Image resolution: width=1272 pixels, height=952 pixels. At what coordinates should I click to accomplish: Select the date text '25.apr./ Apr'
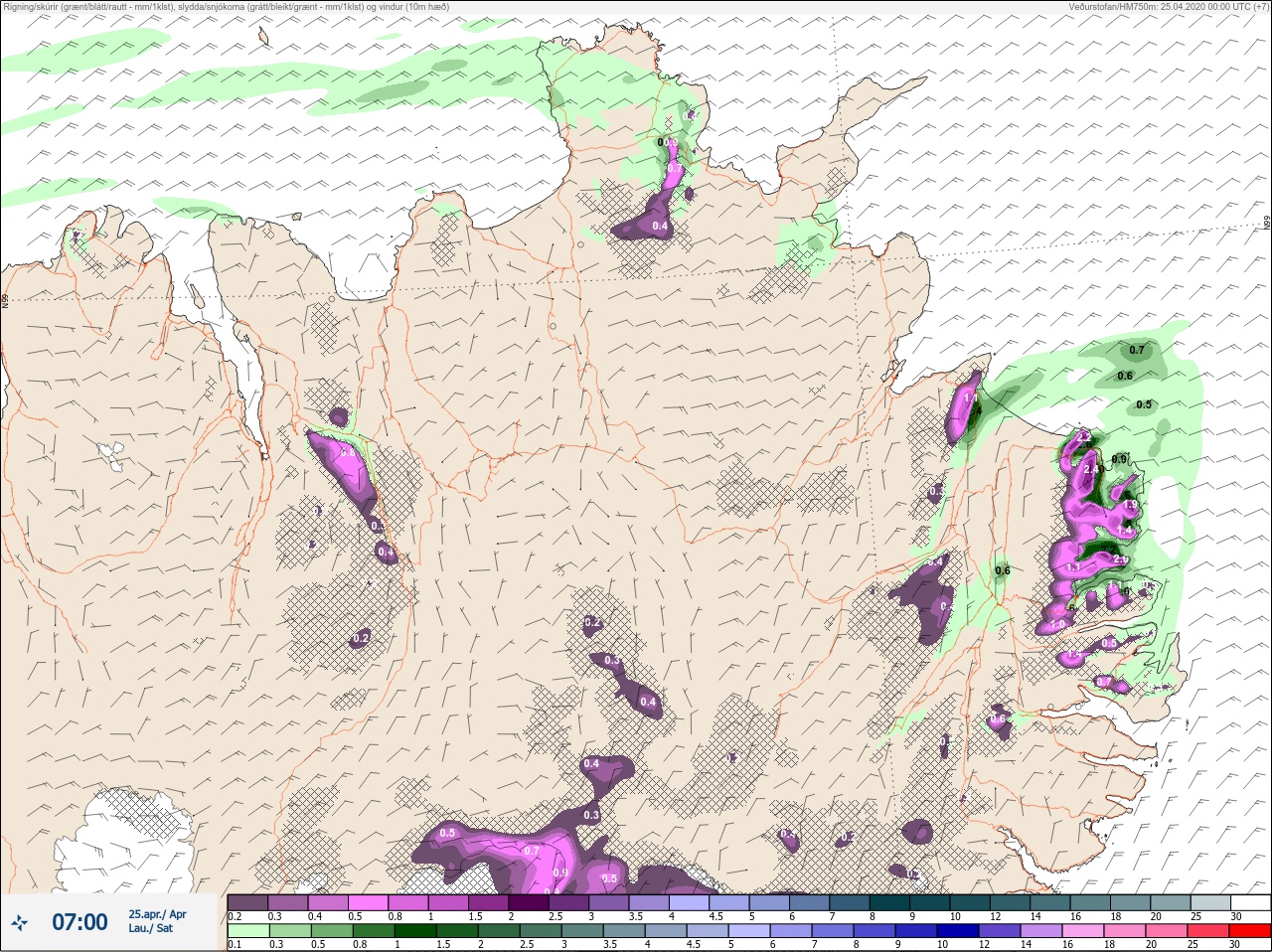157,914
